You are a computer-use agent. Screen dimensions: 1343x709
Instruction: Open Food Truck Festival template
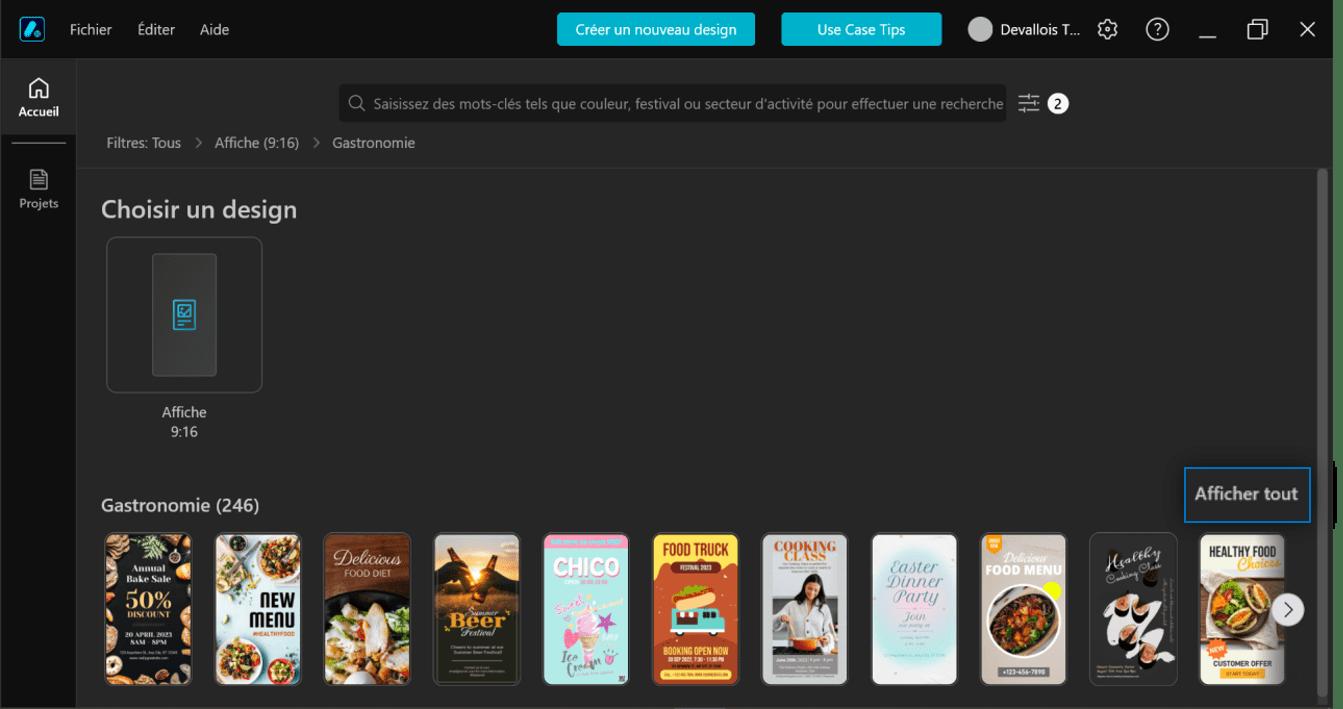[x=696, y=609]
